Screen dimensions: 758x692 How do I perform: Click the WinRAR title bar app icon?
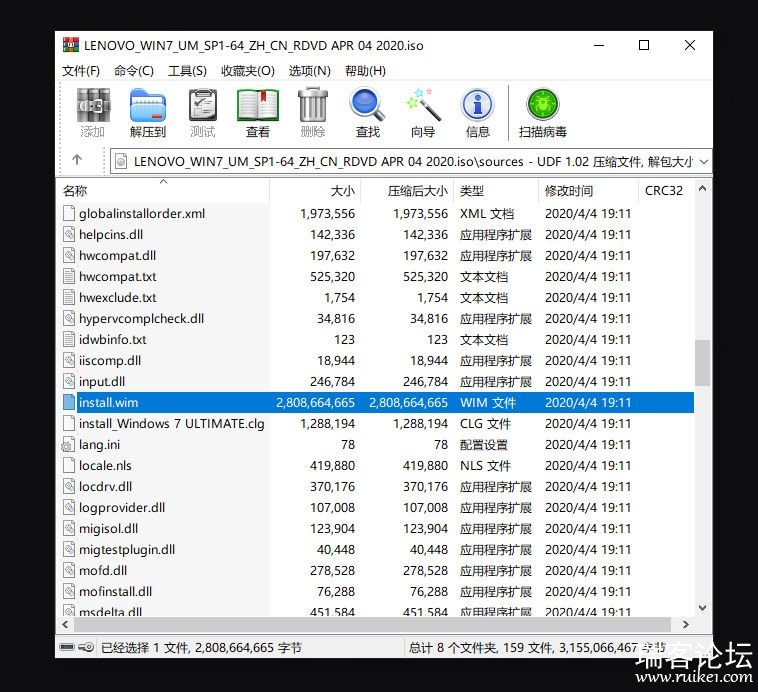click(x=71, y=45)
